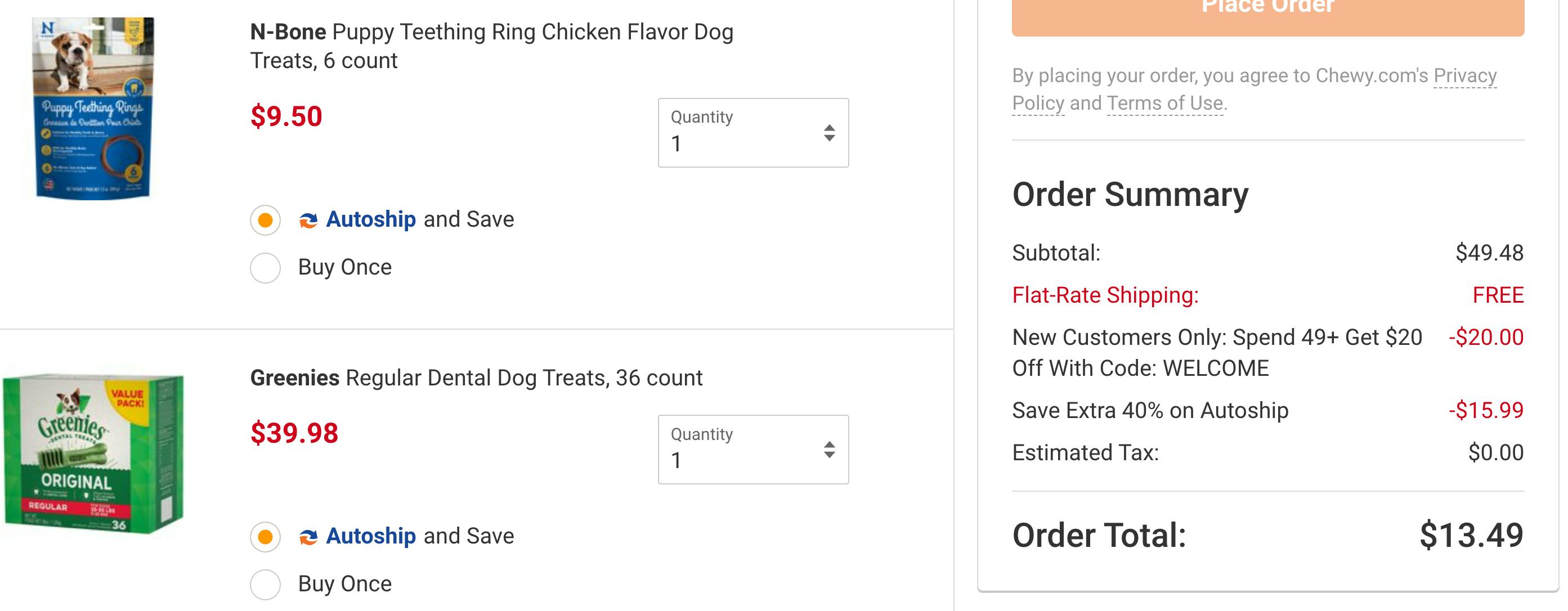
Task: Open the Terms of Use link
Action: coord(1164,104)
